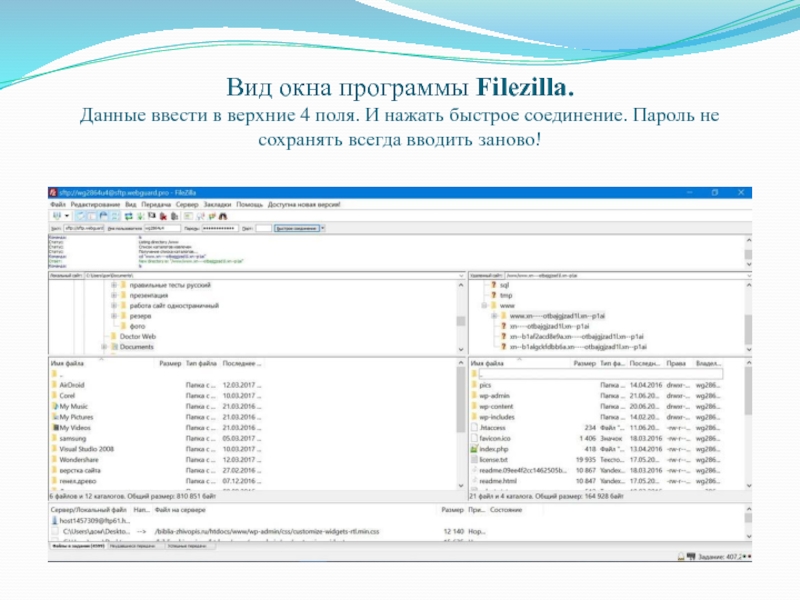This screenshot has height=600, width=800.
Task: Open the local site path dropdown
Action: click(461, 276)
